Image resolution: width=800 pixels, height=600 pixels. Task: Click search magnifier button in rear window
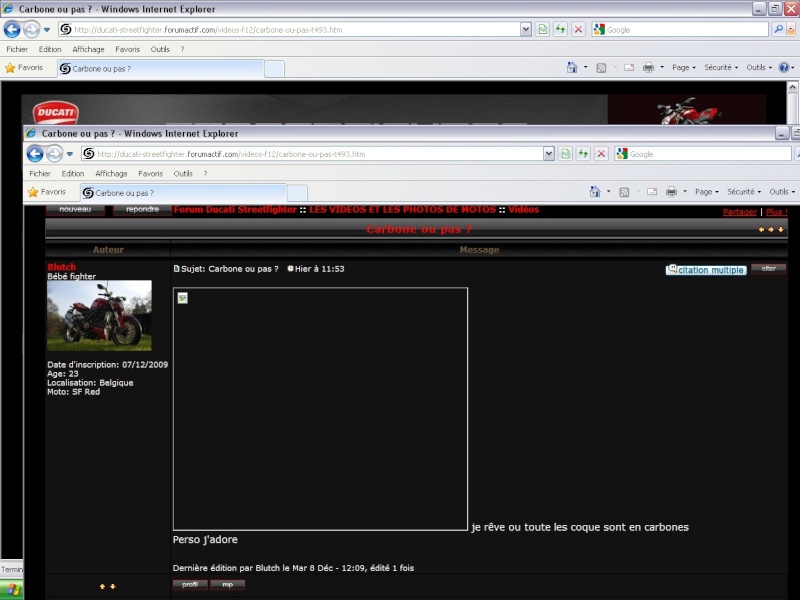pyautogui.click(x=778, y=30)
